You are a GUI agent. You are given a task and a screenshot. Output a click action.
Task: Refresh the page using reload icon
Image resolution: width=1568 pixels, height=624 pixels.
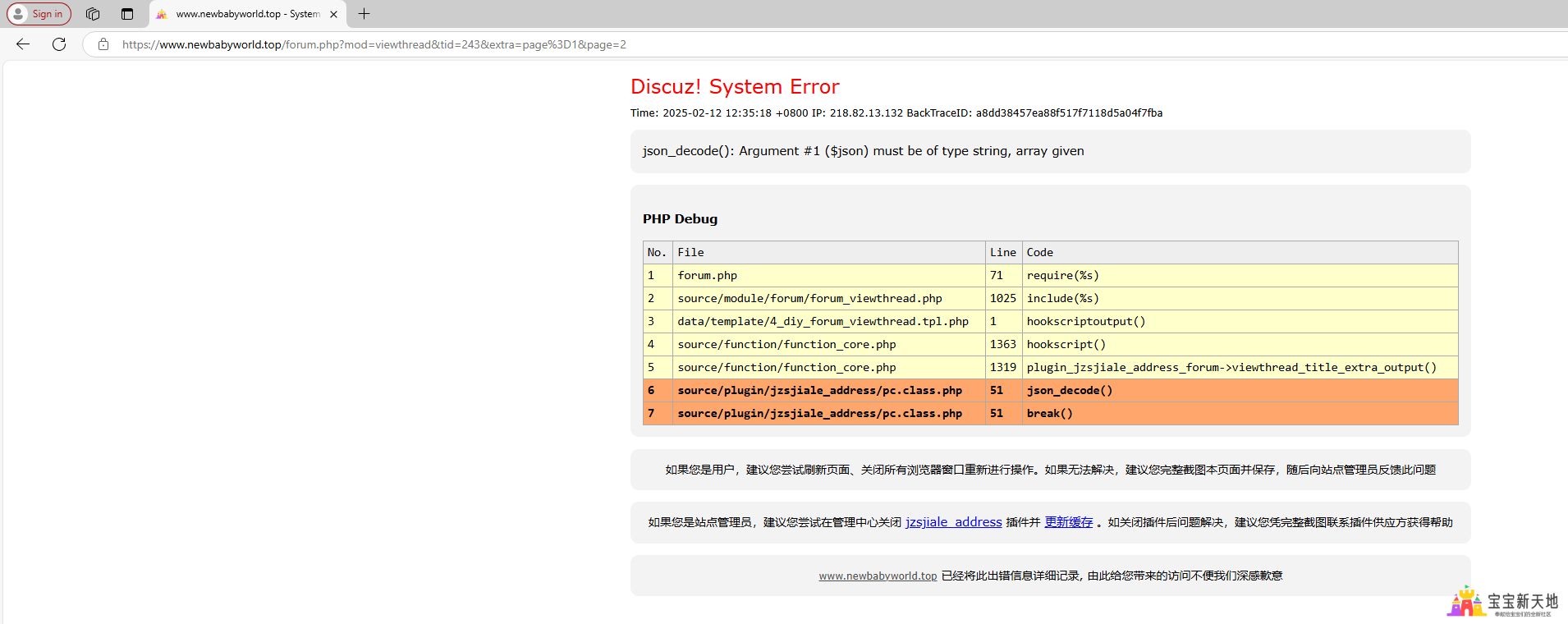[x=59, y=44]
